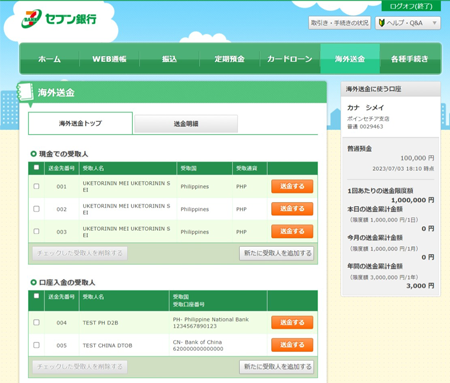Click 普通預金 balance 100,000 円
The width and height of the screenshot is (450, 383).
coord(417,158)
